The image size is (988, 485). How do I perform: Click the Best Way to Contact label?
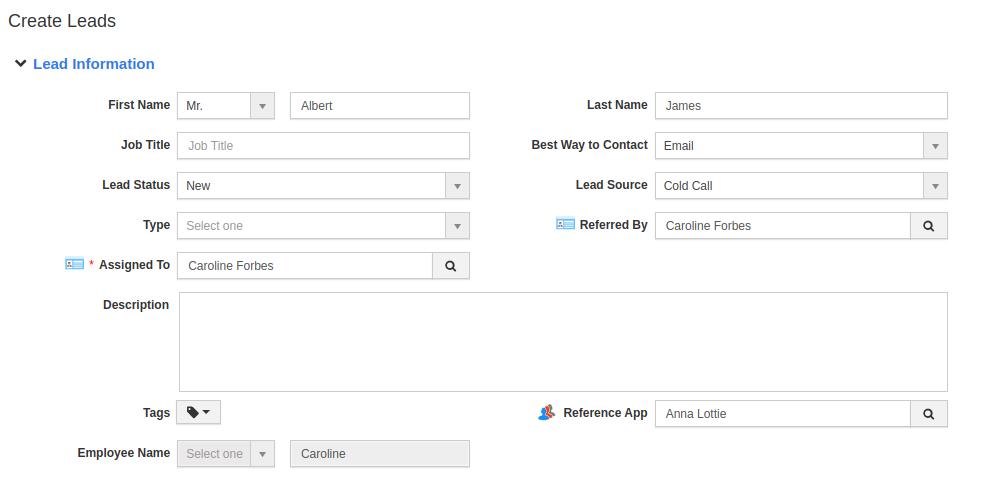(x=589, y=145)
